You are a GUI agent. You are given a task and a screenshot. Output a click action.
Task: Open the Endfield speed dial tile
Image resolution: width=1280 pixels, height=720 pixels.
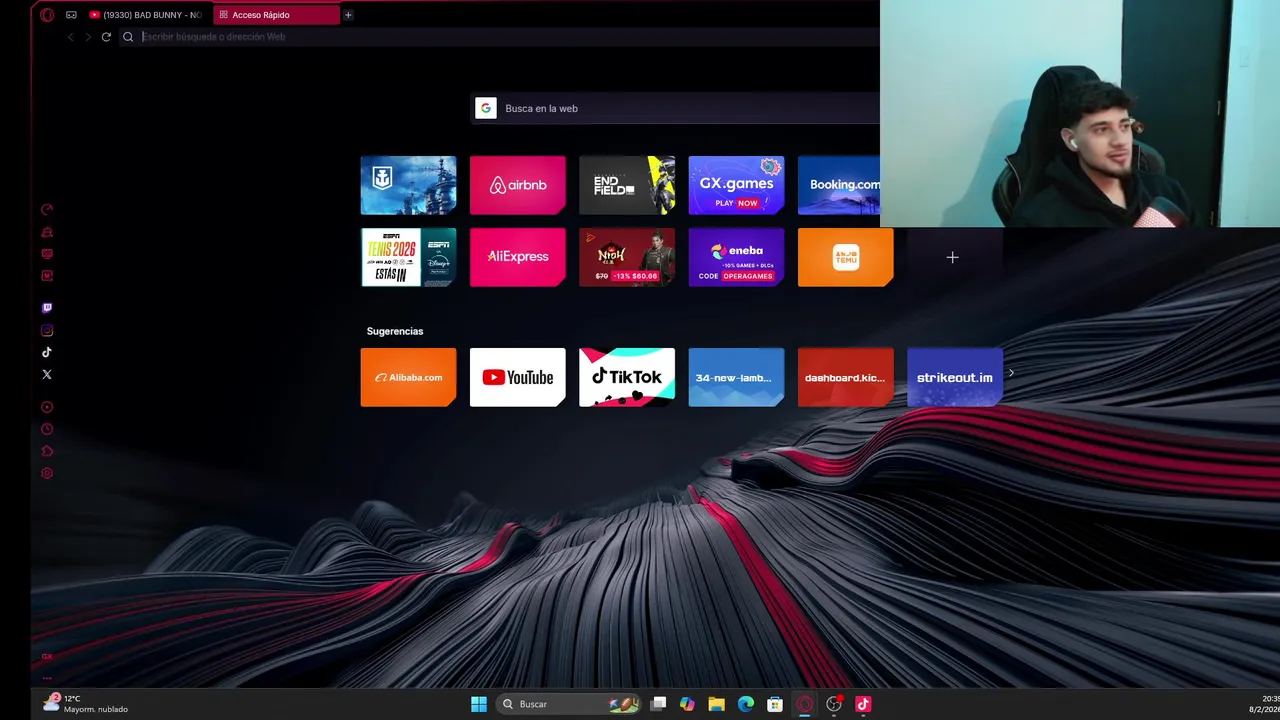coord(627,185)
